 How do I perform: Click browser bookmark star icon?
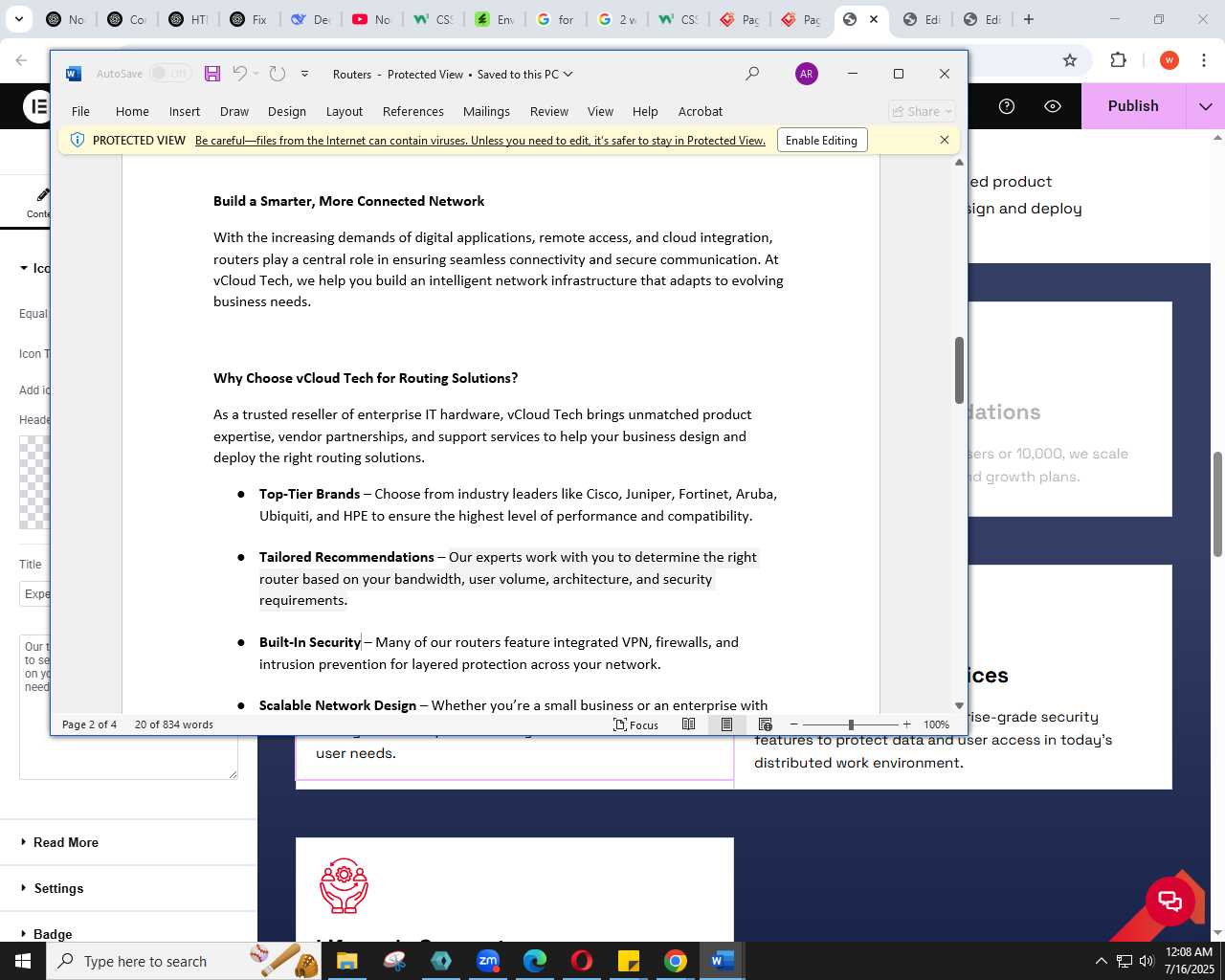[1070, 60]
